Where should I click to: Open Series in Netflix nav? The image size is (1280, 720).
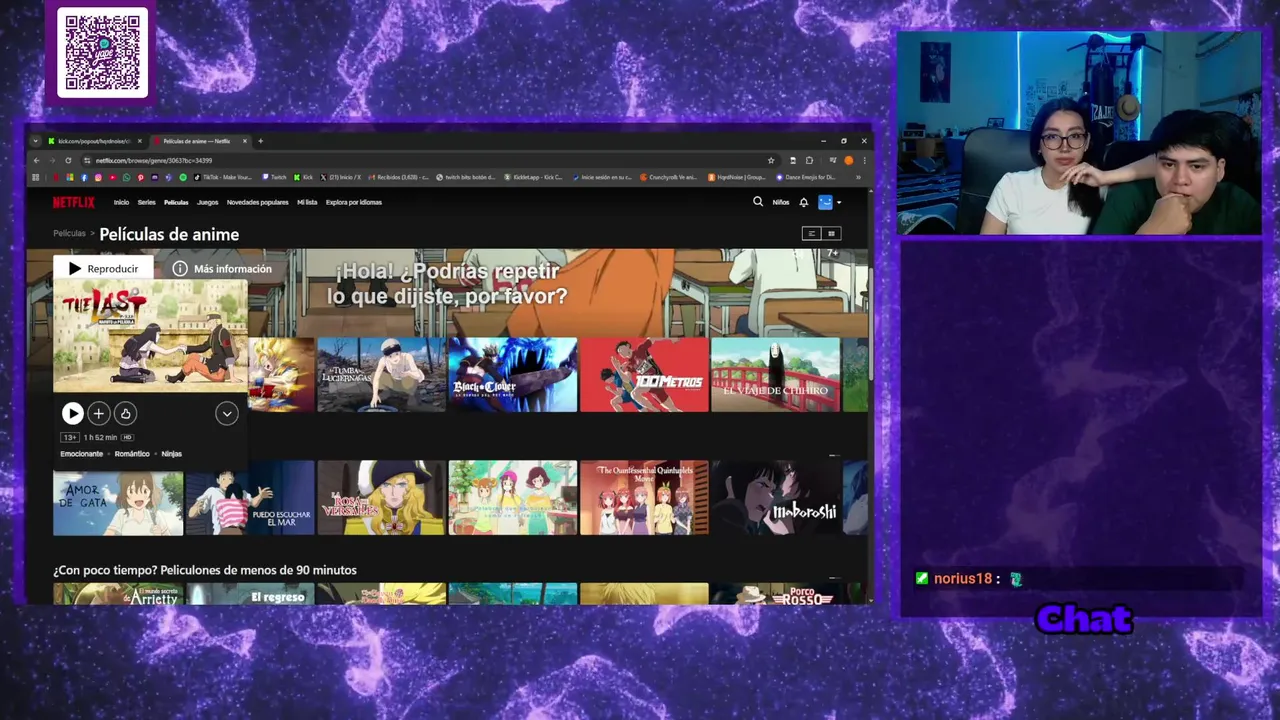[146, 202]
